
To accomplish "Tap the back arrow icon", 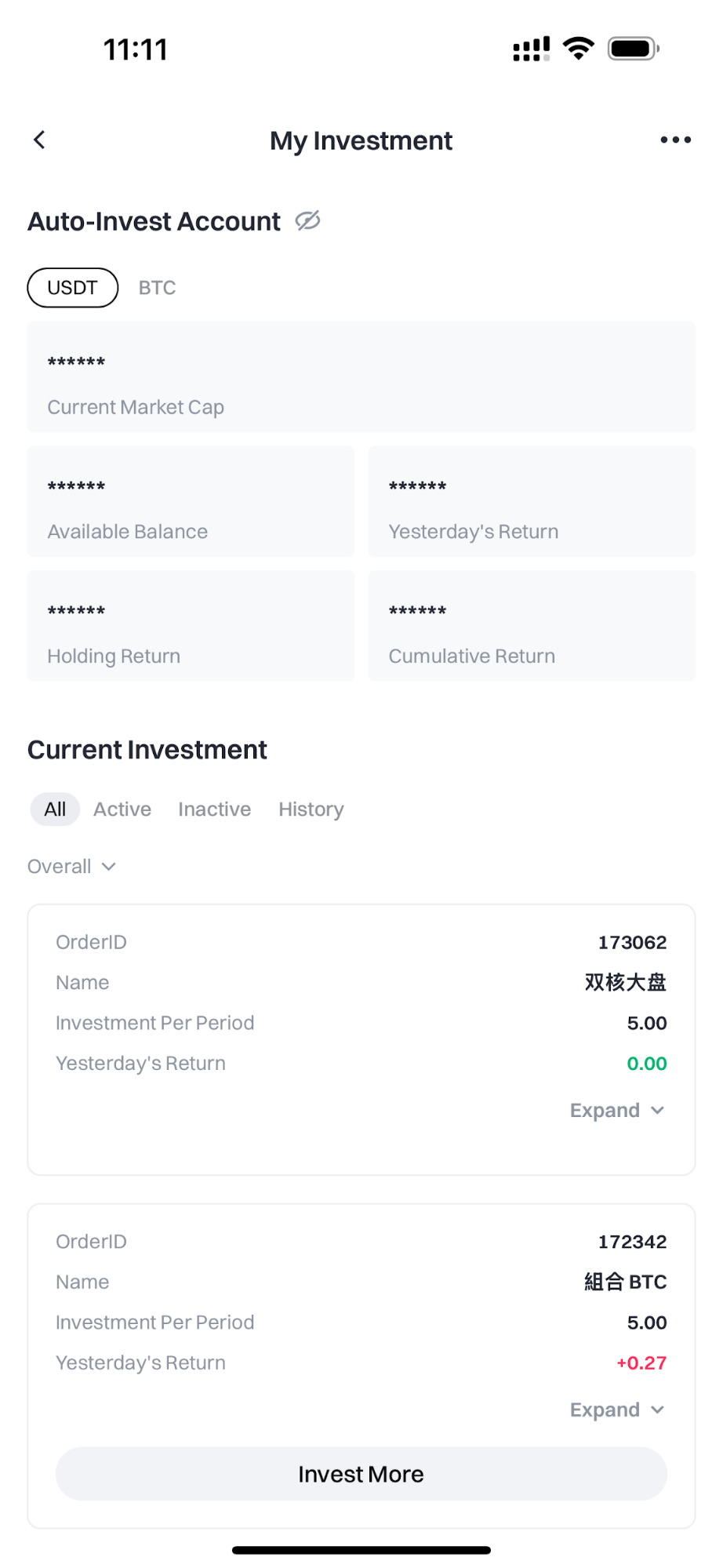I will (x=39, y=140).
